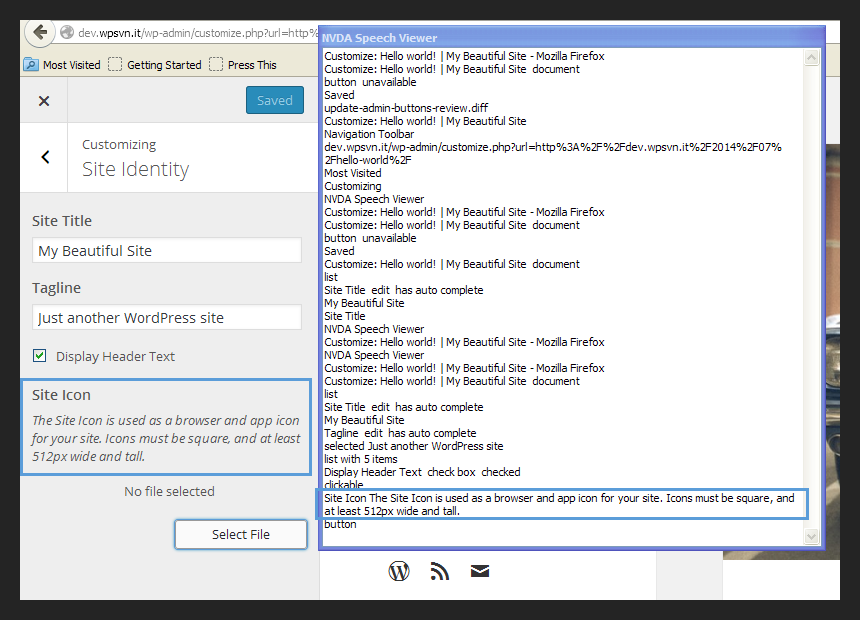Viewport: 860px width, 620px height.
Task: Click the "Site Identity" section heading
Action: [135, 170]
